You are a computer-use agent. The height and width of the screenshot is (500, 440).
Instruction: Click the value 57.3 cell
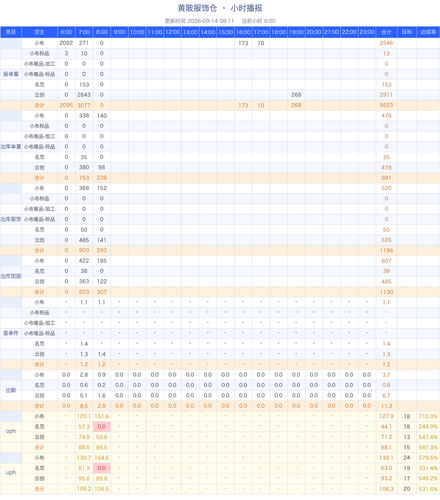coord(84,426)
